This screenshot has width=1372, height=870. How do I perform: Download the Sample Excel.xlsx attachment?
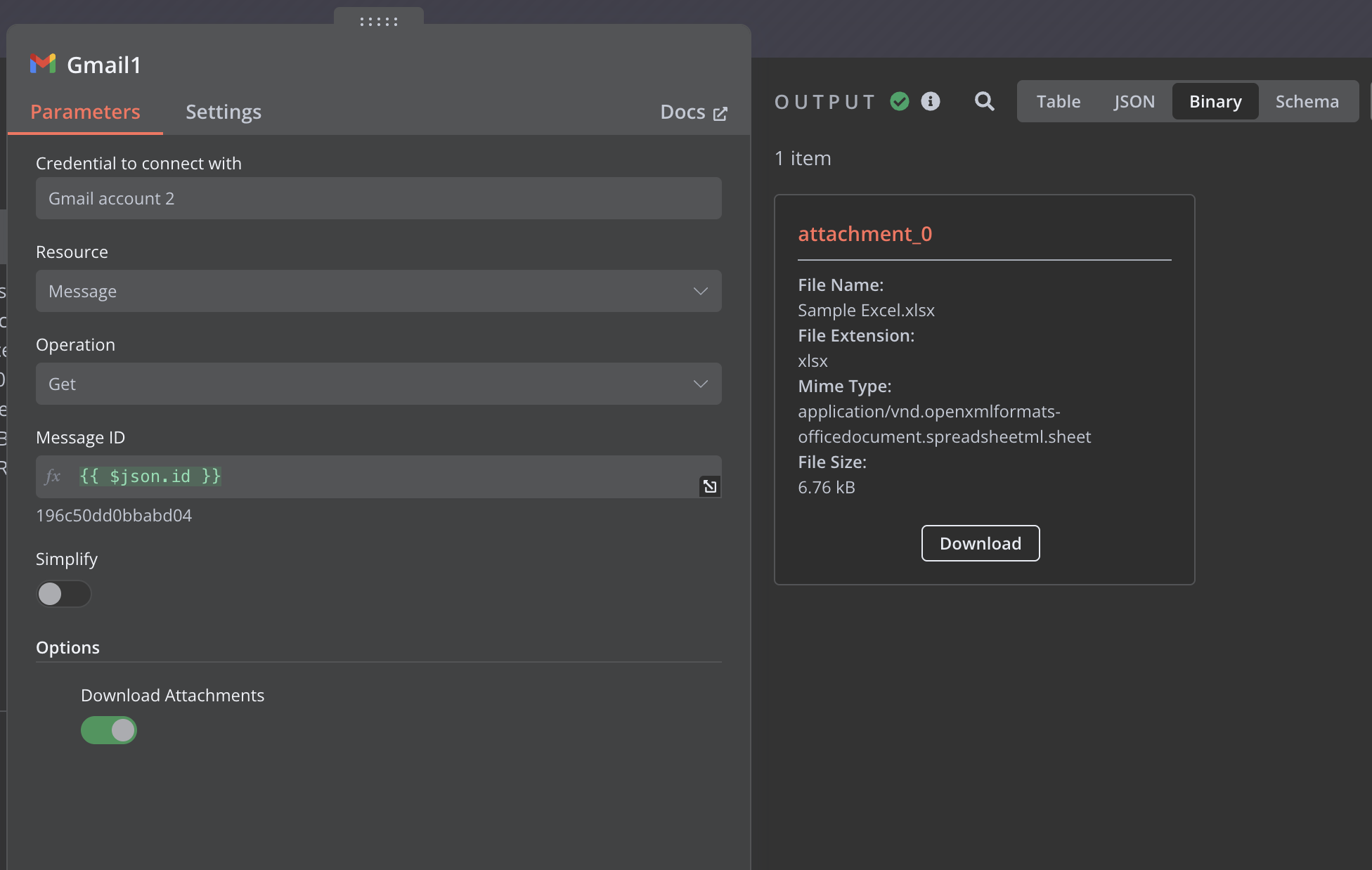[980, 543]
